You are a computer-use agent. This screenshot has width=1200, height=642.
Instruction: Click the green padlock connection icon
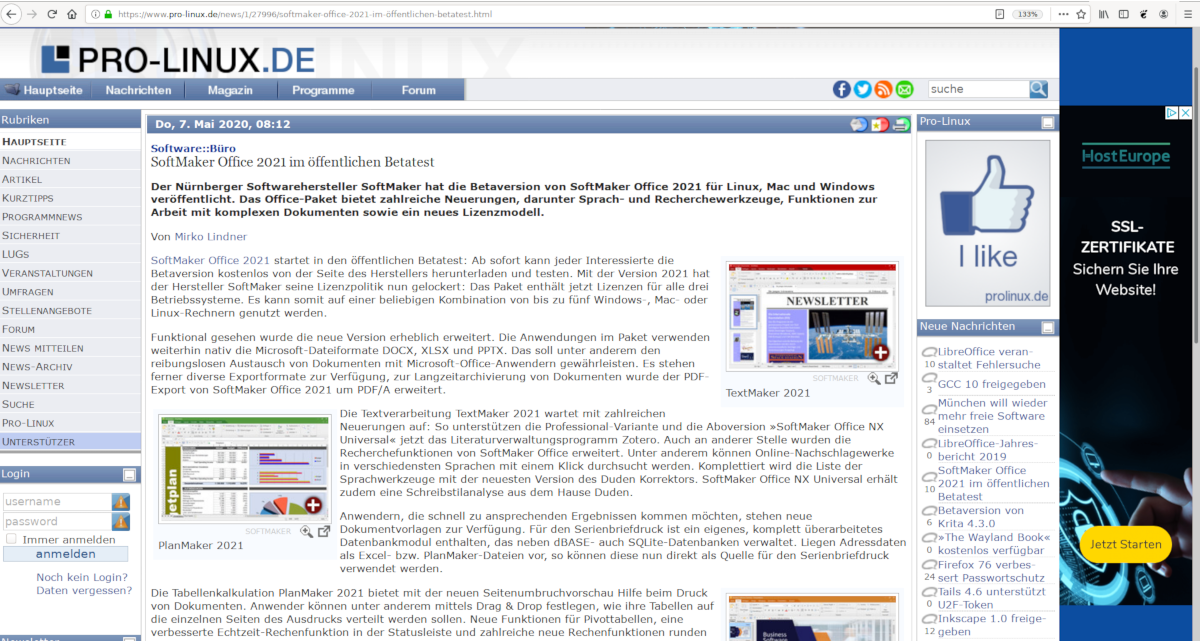point(108,14)
